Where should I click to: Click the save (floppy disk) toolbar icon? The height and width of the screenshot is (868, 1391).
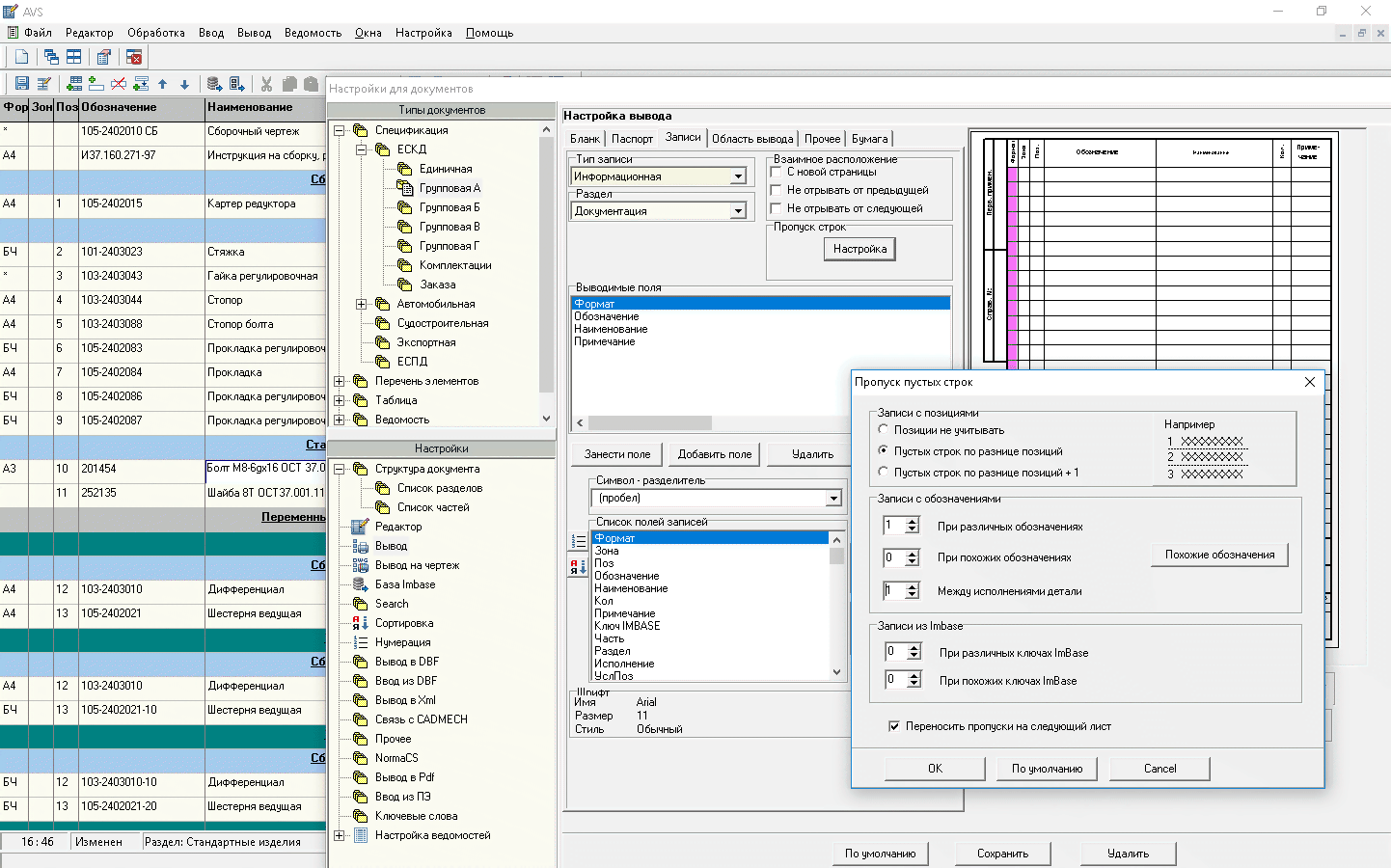(x=21, y=84)
